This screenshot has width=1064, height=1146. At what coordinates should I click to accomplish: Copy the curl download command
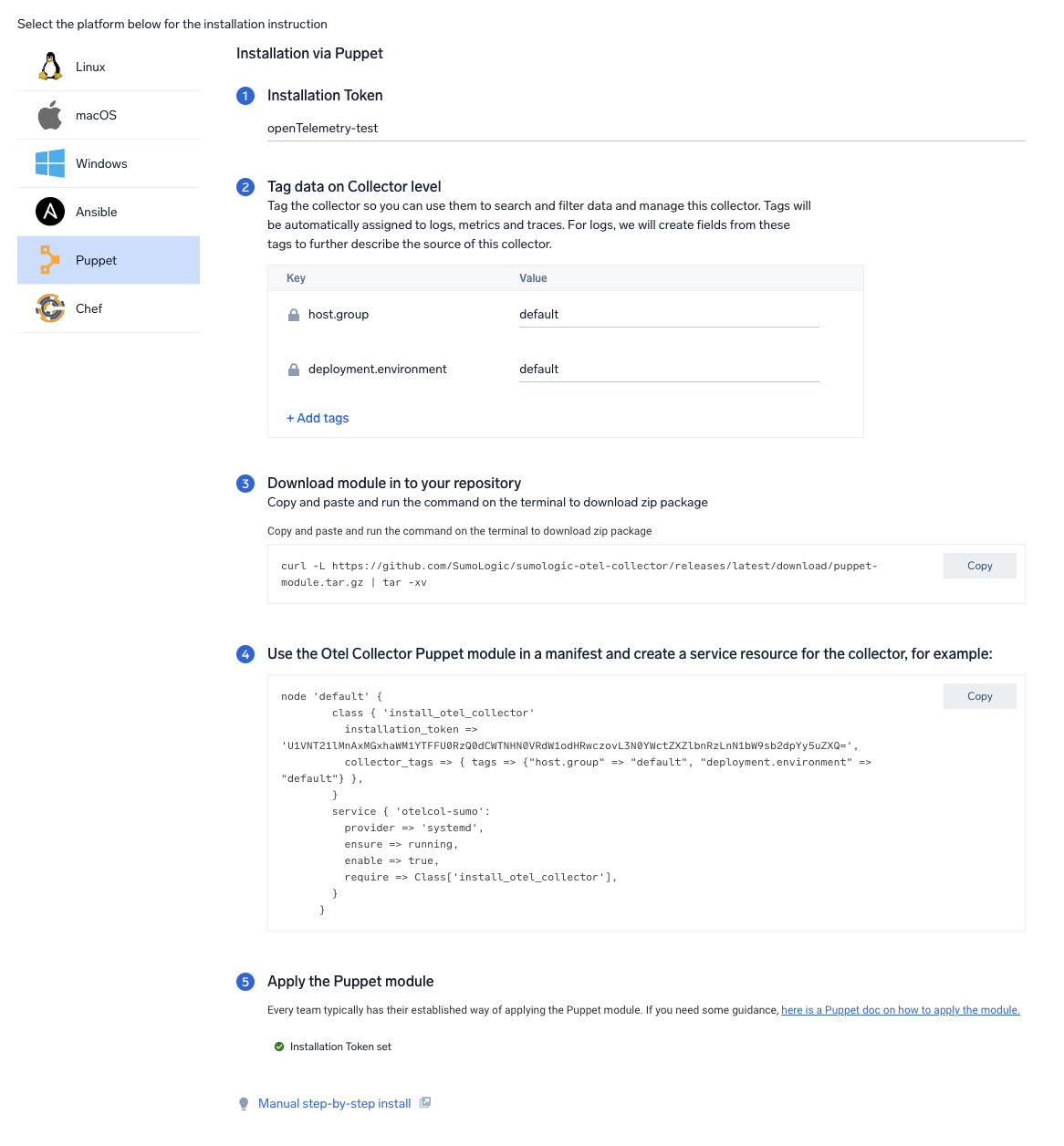coord(979,566)
